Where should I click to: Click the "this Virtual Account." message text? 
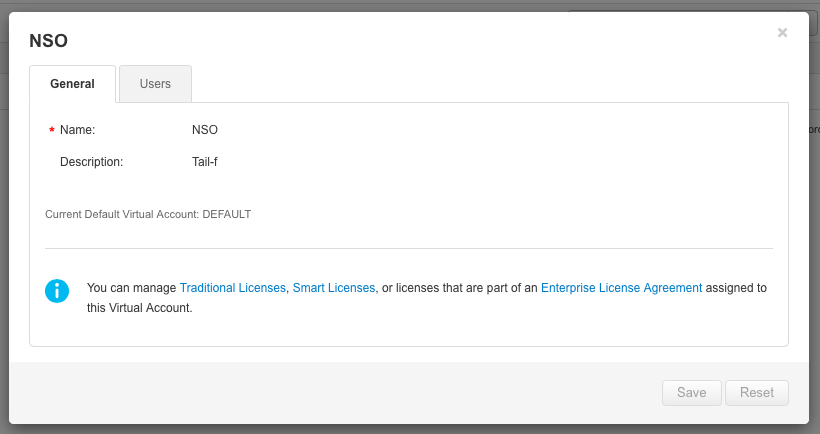(x=139, y=308)
